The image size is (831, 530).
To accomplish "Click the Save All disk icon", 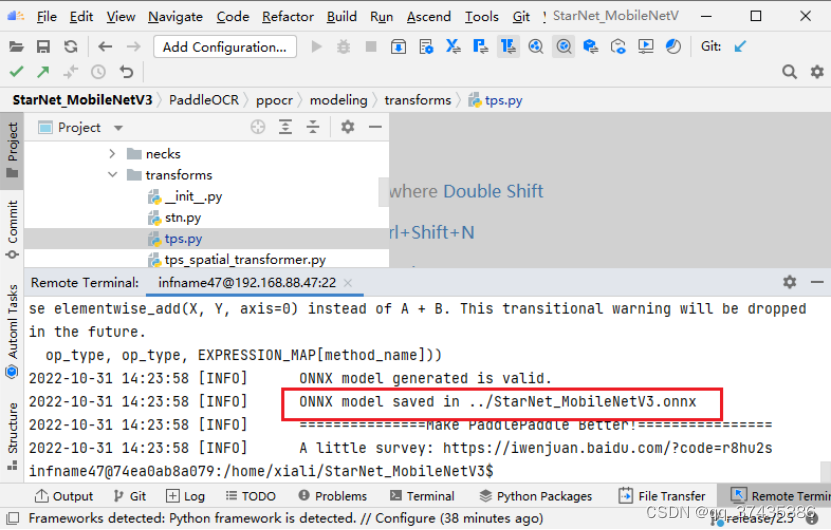I will pos(43,47).
